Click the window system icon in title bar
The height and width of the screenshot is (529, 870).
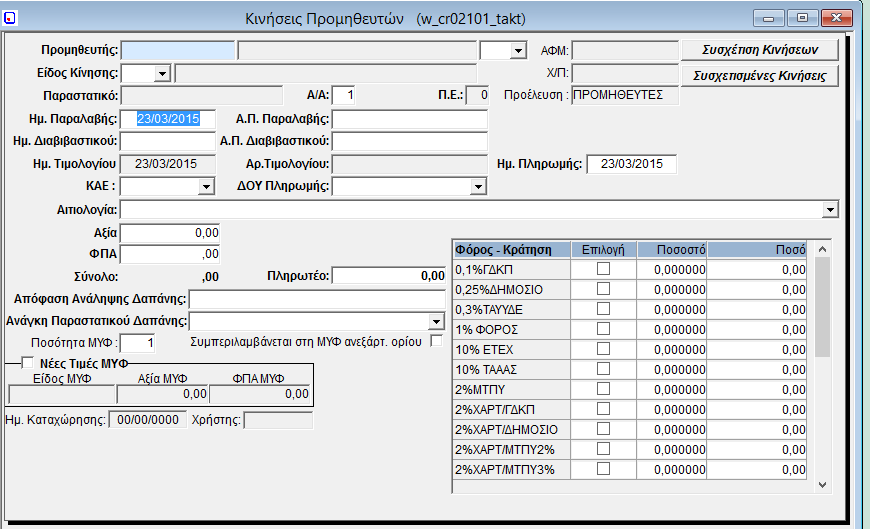(10, 18)
